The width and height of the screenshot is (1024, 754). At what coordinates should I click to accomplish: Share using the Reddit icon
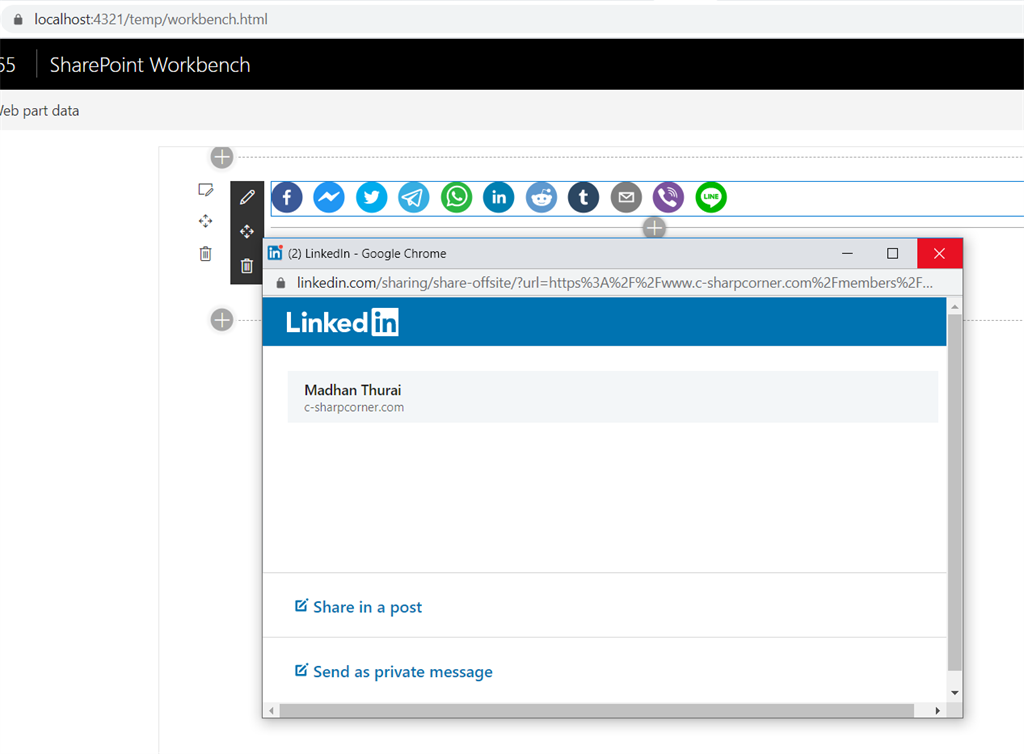[x=542, y=198]
